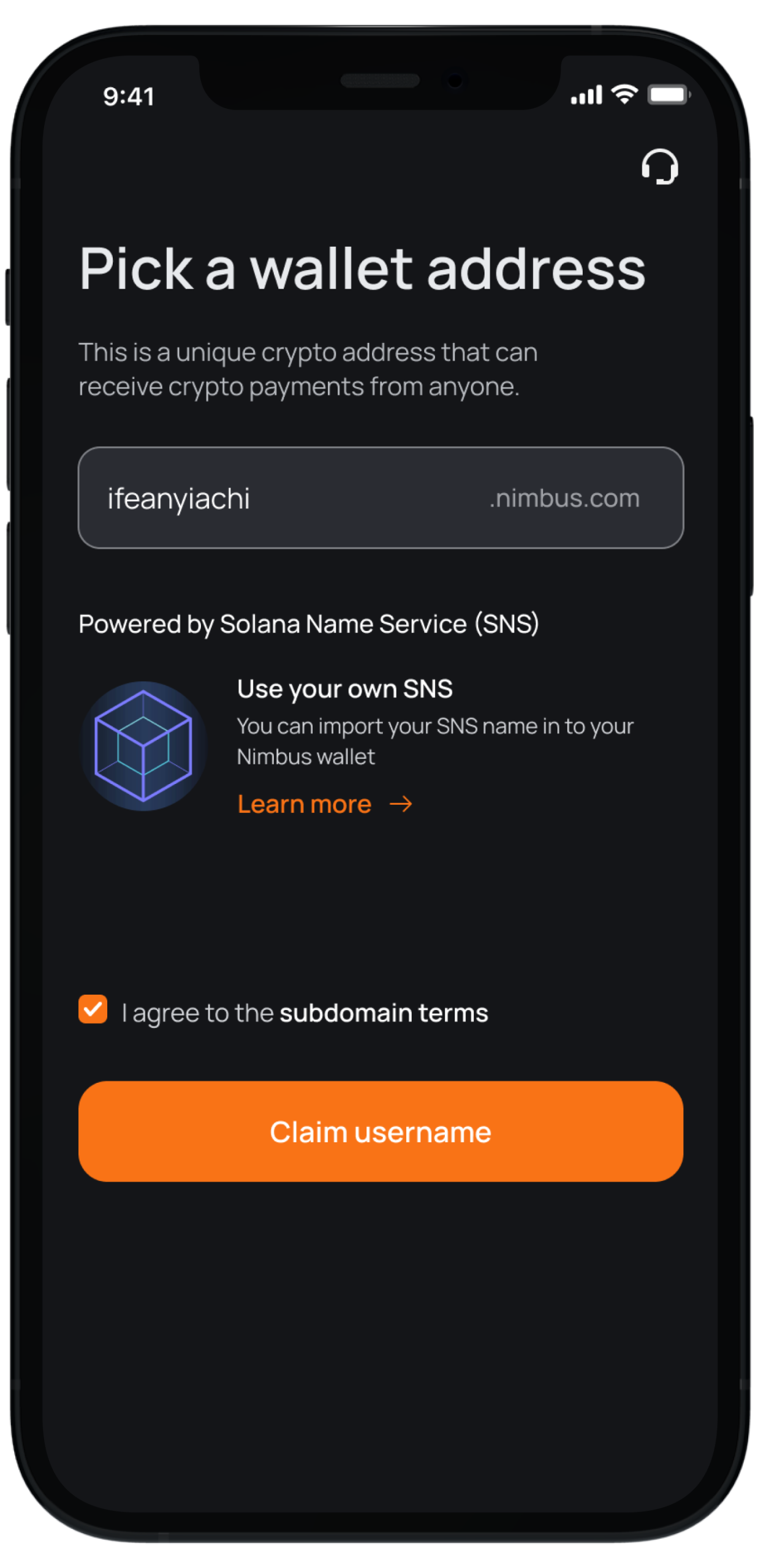Click the "I agree to the" label
The height and width of the screenshot is (1568, 758).
click(197, 1013)
